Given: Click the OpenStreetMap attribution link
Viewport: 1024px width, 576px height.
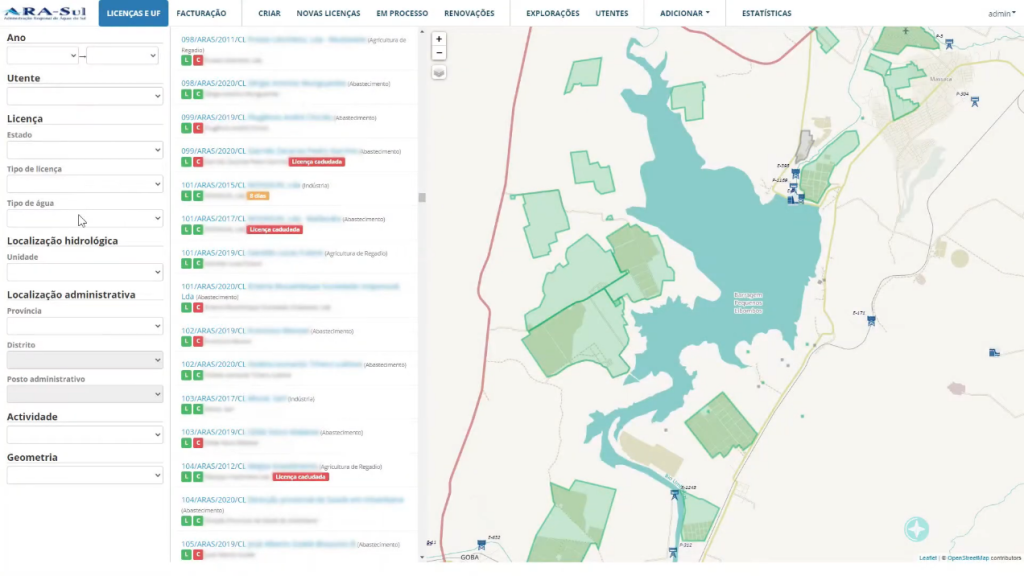Looking at the screenshot, I should (966, 557).
